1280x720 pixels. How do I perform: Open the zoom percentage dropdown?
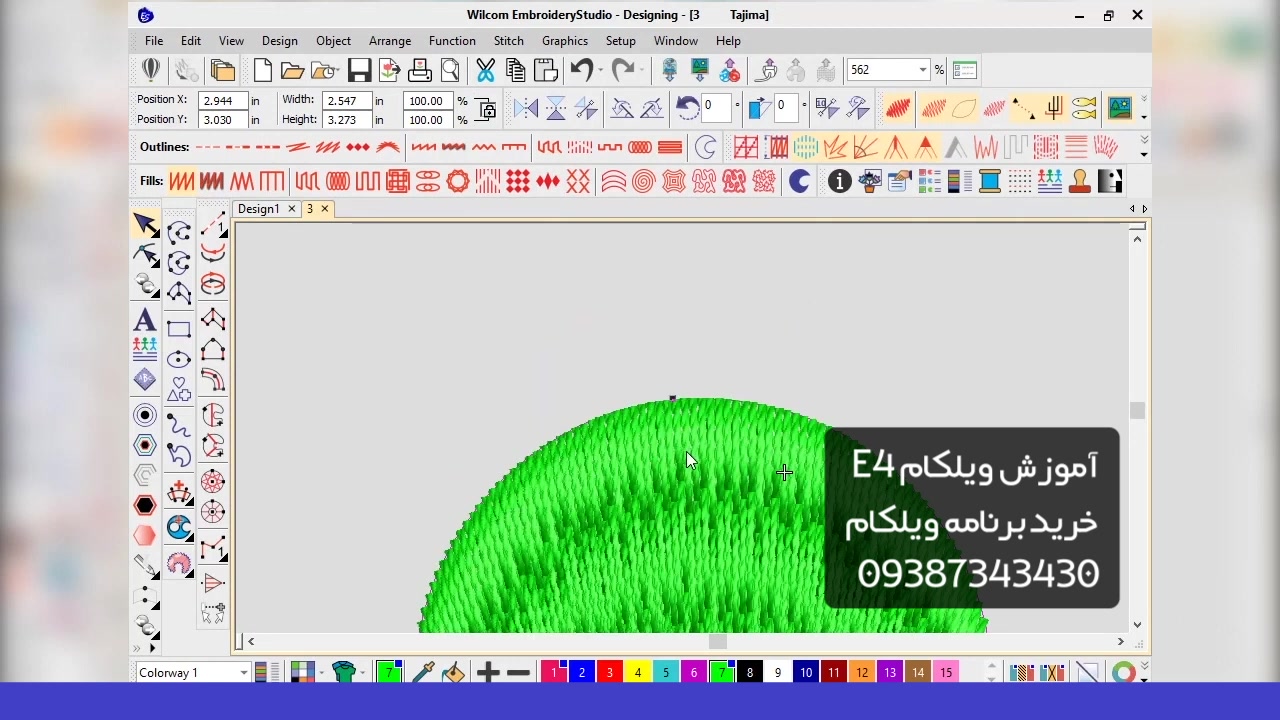pos(922,70)
